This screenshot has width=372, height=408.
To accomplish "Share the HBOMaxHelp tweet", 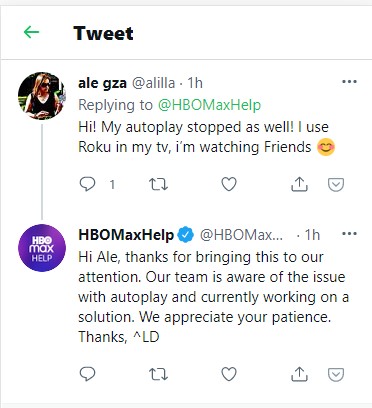I will (x=299, y=374).
